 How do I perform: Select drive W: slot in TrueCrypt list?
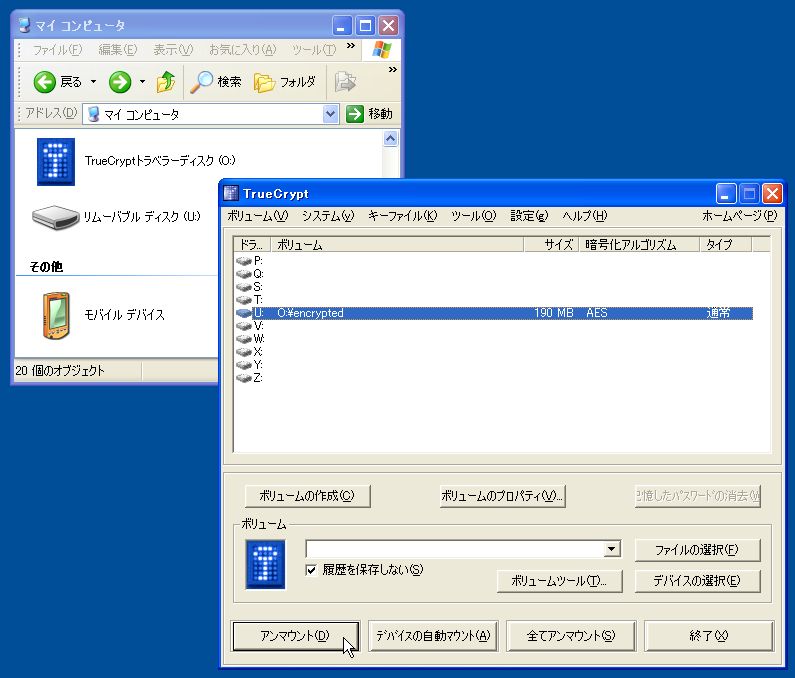tap(250, 339)
